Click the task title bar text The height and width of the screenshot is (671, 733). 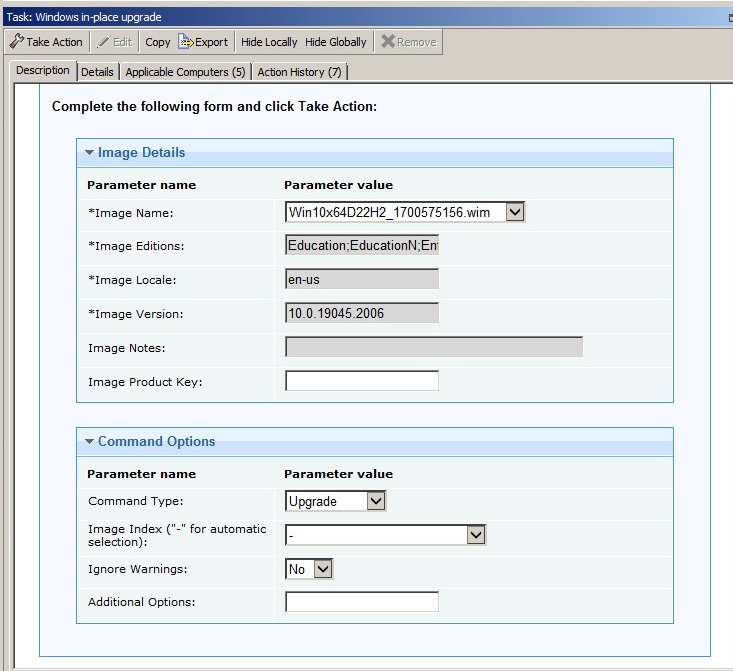pos(84,17)
